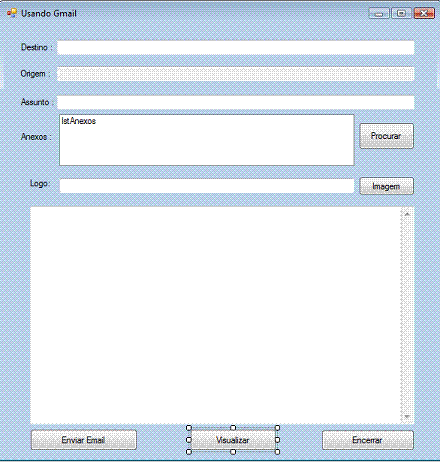Click the message box scroll down arrow
The image size is (440, 462).
pos(407,417)
